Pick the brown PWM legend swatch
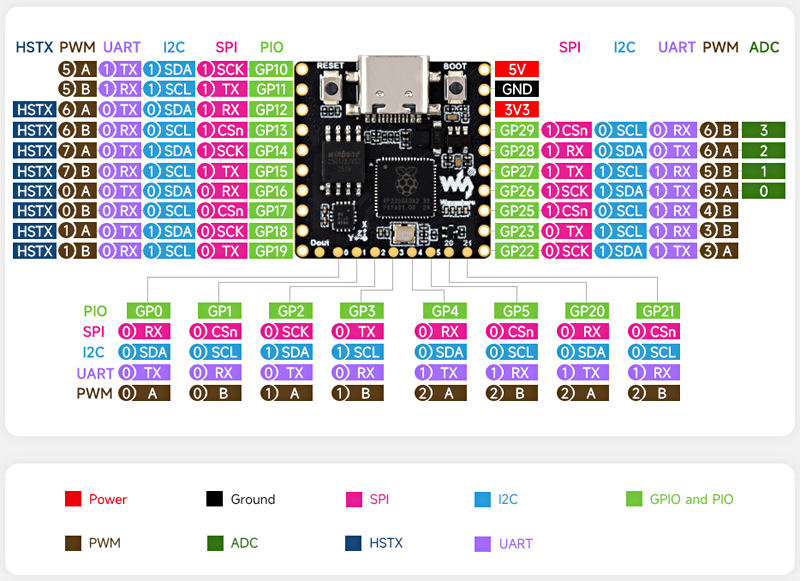Viewport: 800px width, 581px height. 72,543
